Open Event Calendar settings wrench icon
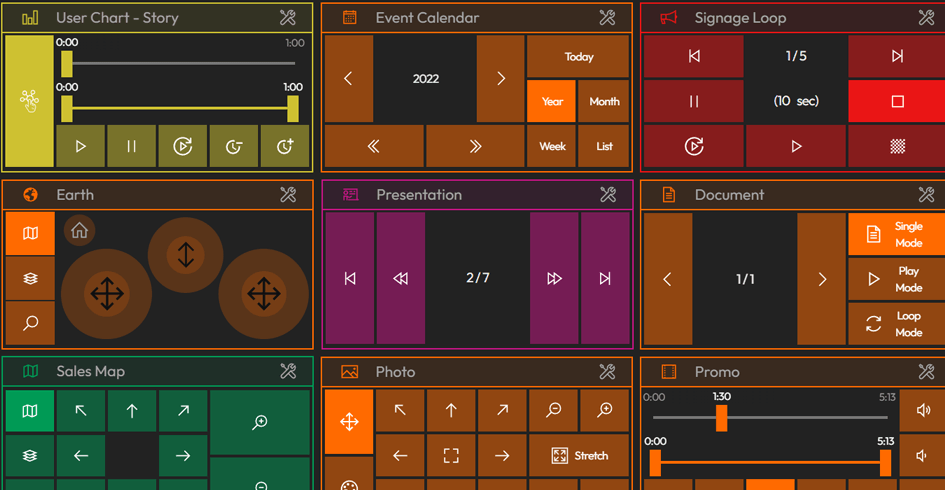945x490 pixels. (x=607, y=17)
